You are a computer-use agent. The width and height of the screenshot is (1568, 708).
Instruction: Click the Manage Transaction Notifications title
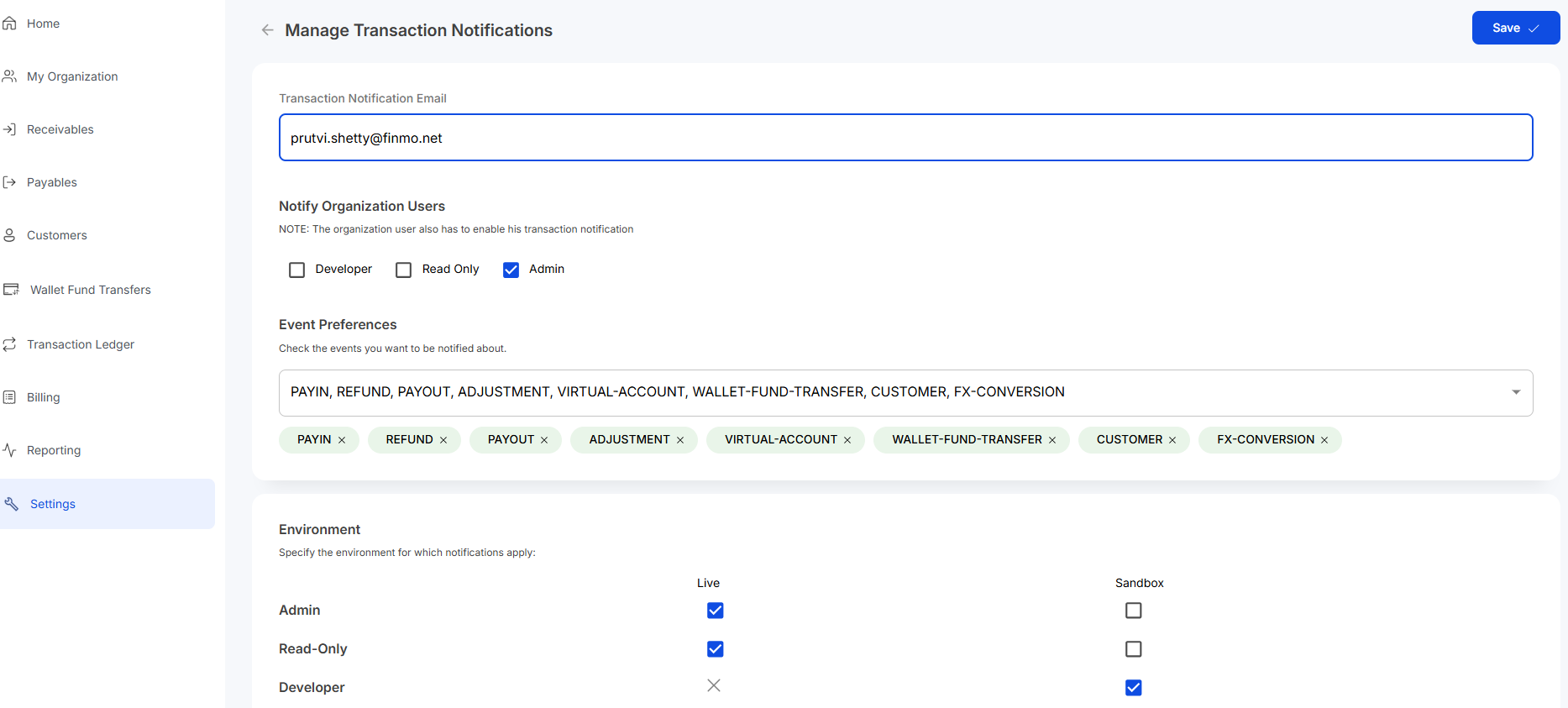pyautogui.click(x=418, y=30)
